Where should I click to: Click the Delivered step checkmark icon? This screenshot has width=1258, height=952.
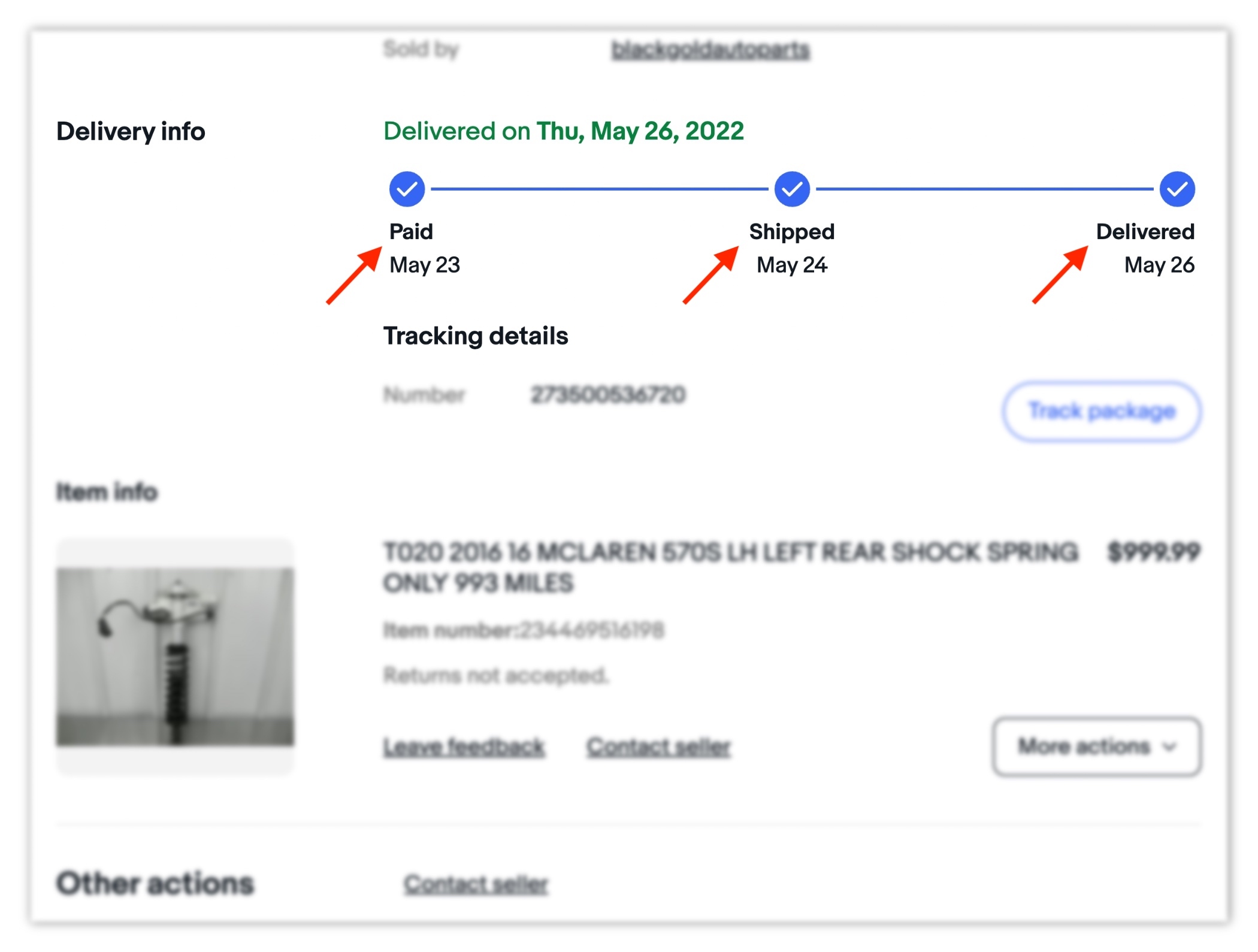tap(1177, 189)
